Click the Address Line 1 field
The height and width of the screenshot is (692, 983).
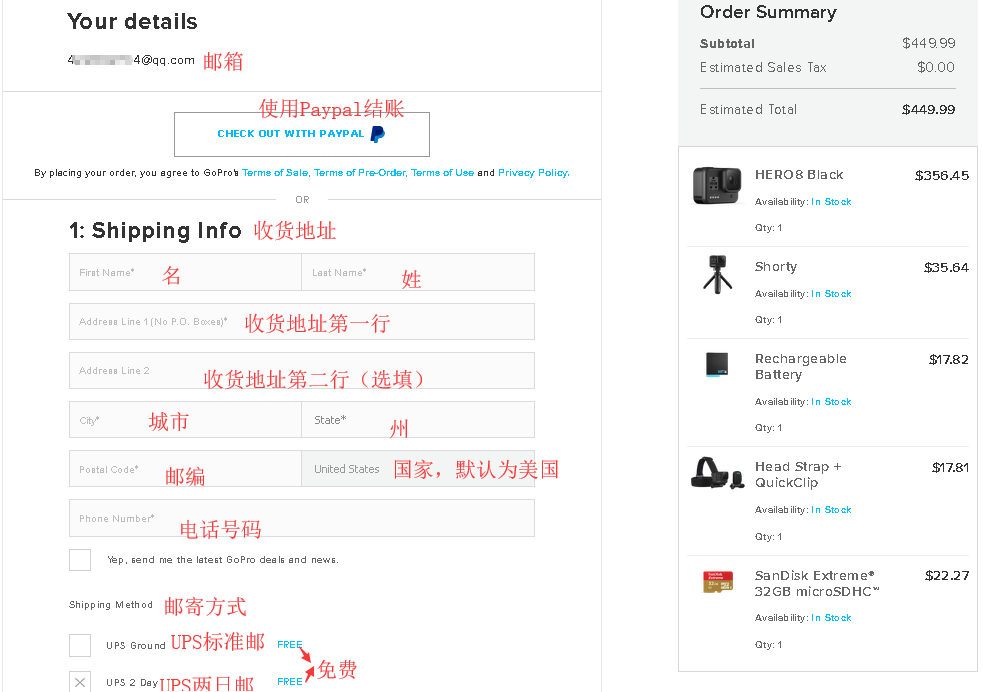click(302, 322)
